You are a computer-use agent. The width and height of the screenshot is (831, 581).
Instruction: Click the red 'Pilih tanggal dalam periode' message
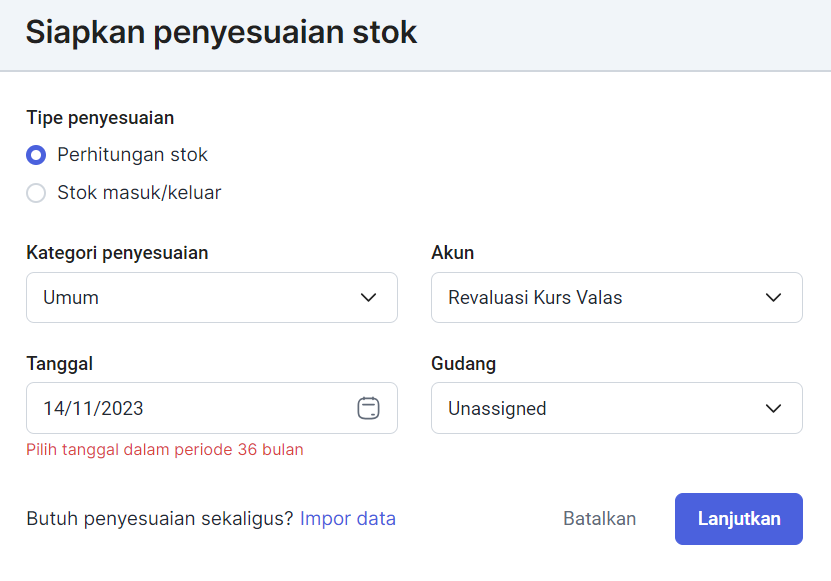point(165,450)
